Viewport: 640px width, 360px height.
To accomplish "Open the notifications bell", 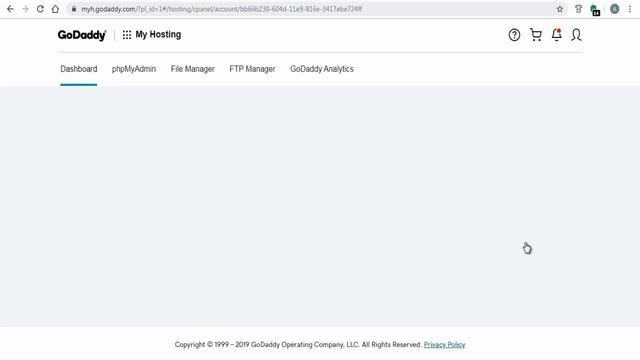I will click(x=556, y=35).
